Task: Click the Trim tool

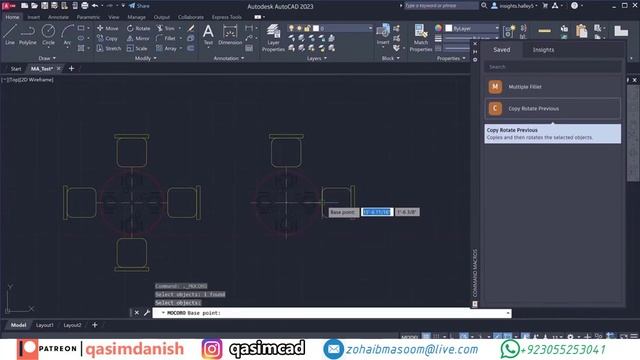Action: (165, 28)
